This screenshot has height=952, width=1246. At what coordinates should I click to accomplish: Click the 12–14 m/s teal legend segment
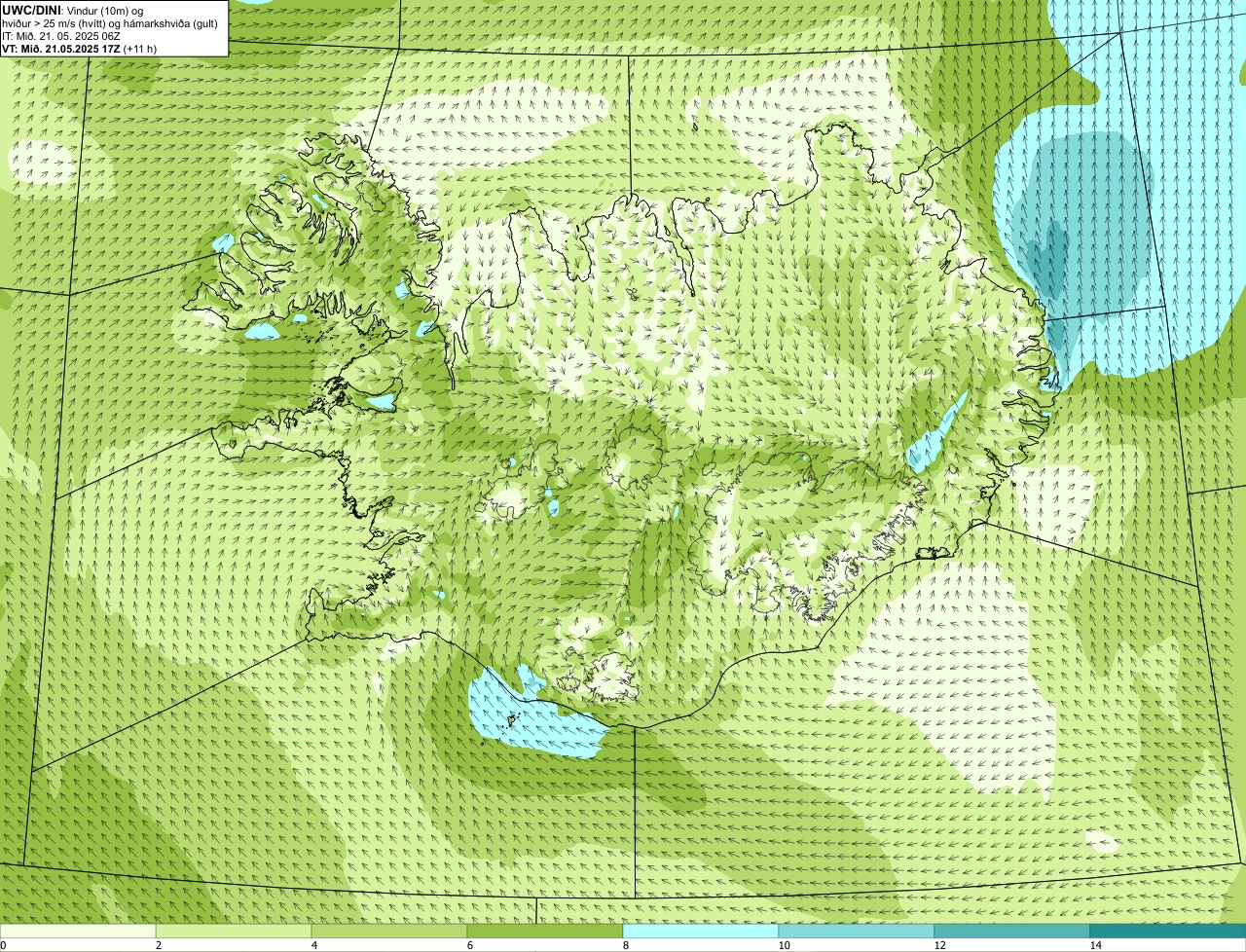click(1012, 931)
